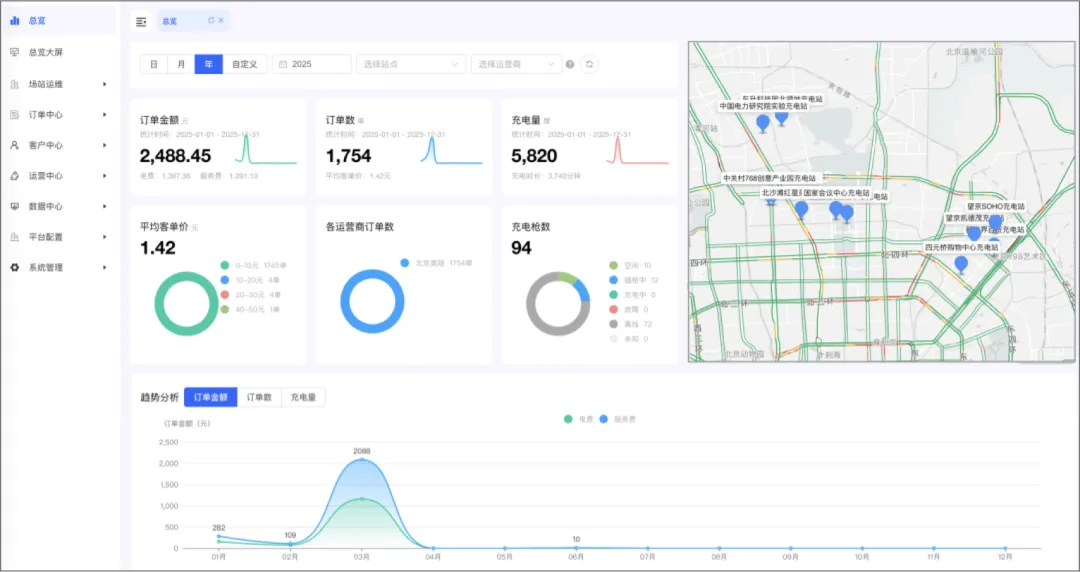Viewport: 1080px width, 572px height.
Task: Select the 日 time range option
Action: [x=154, y=64]
